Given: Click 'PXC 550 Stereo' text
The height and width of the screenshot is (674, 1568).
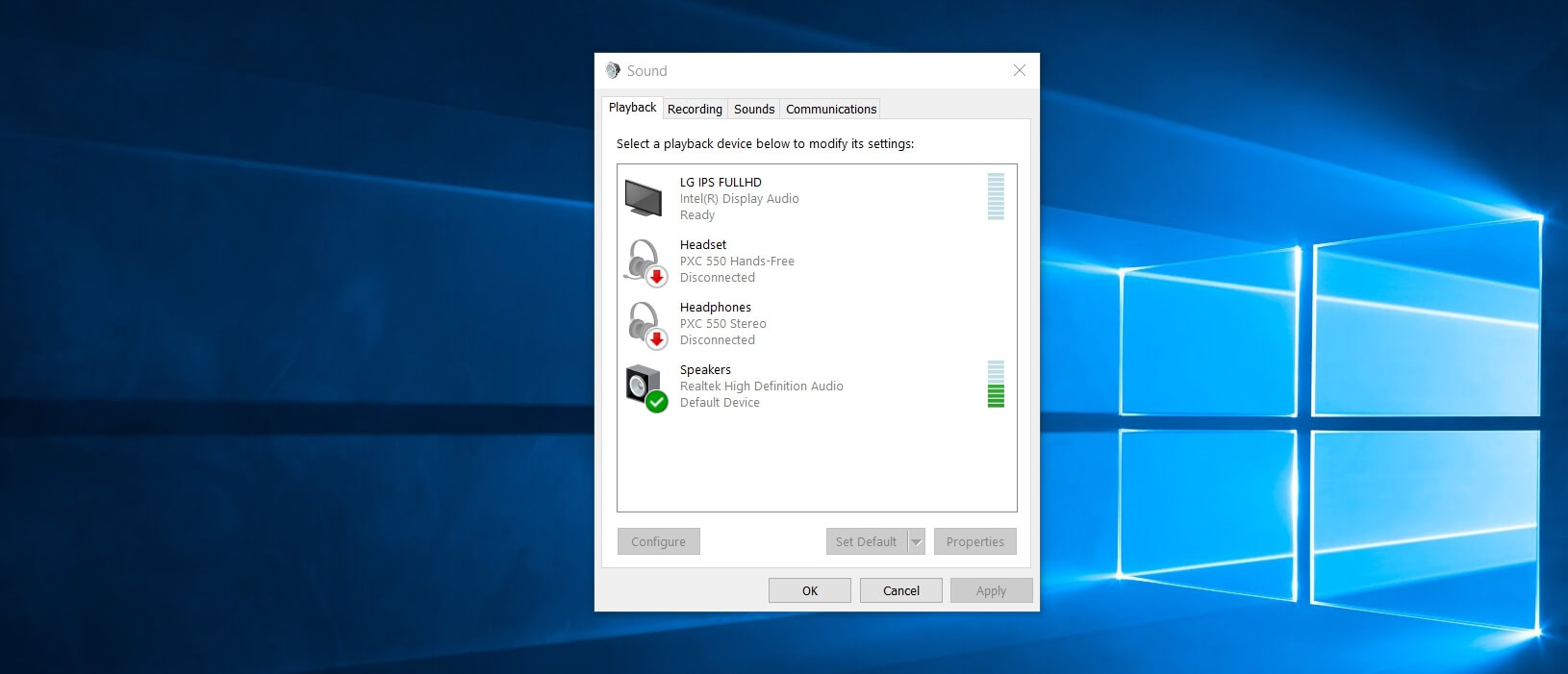Looking at the screenshot, I should click(722, 324).
